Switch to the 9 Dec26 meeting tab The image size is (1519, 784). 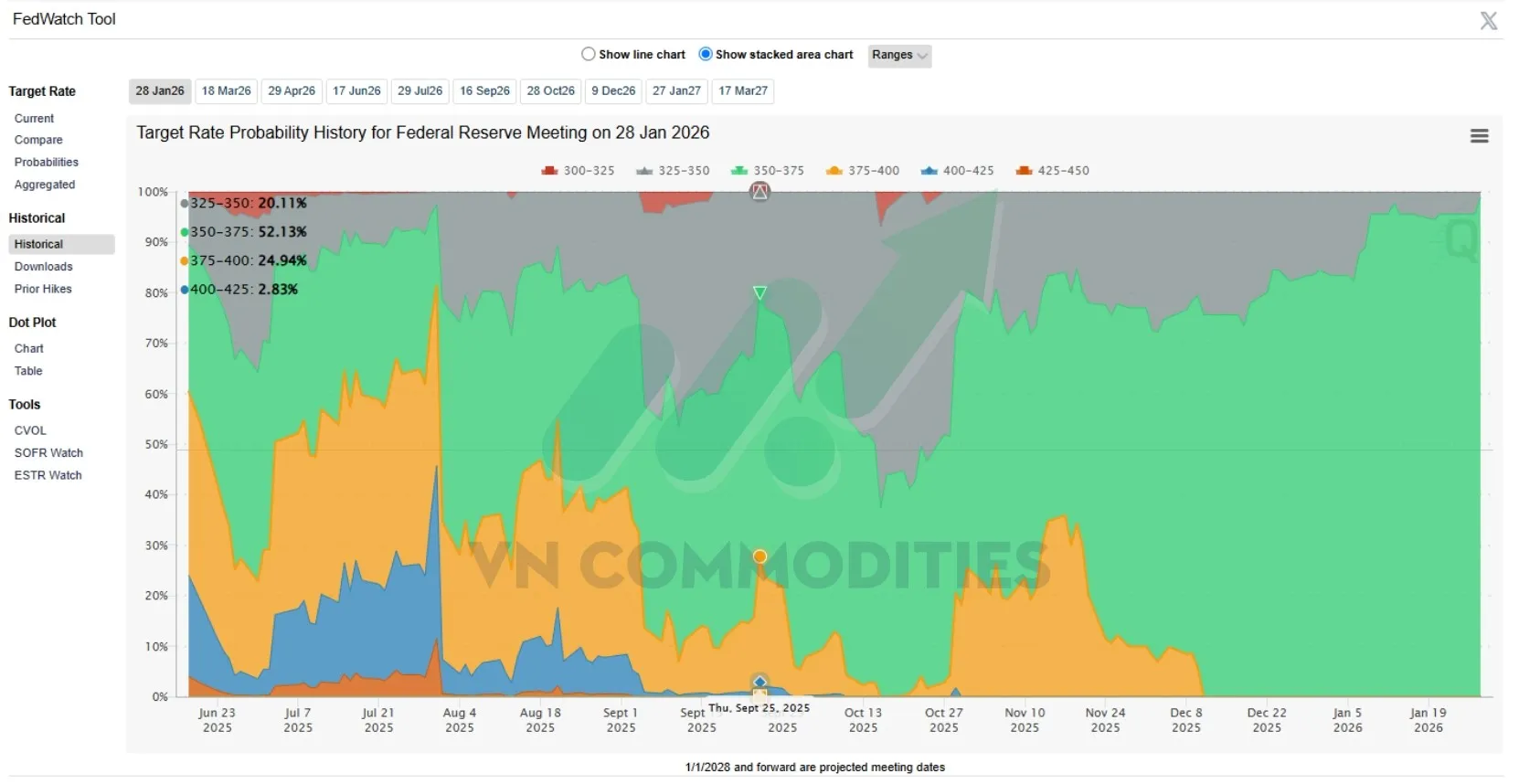pyautogui.click(x=613, y=91)
